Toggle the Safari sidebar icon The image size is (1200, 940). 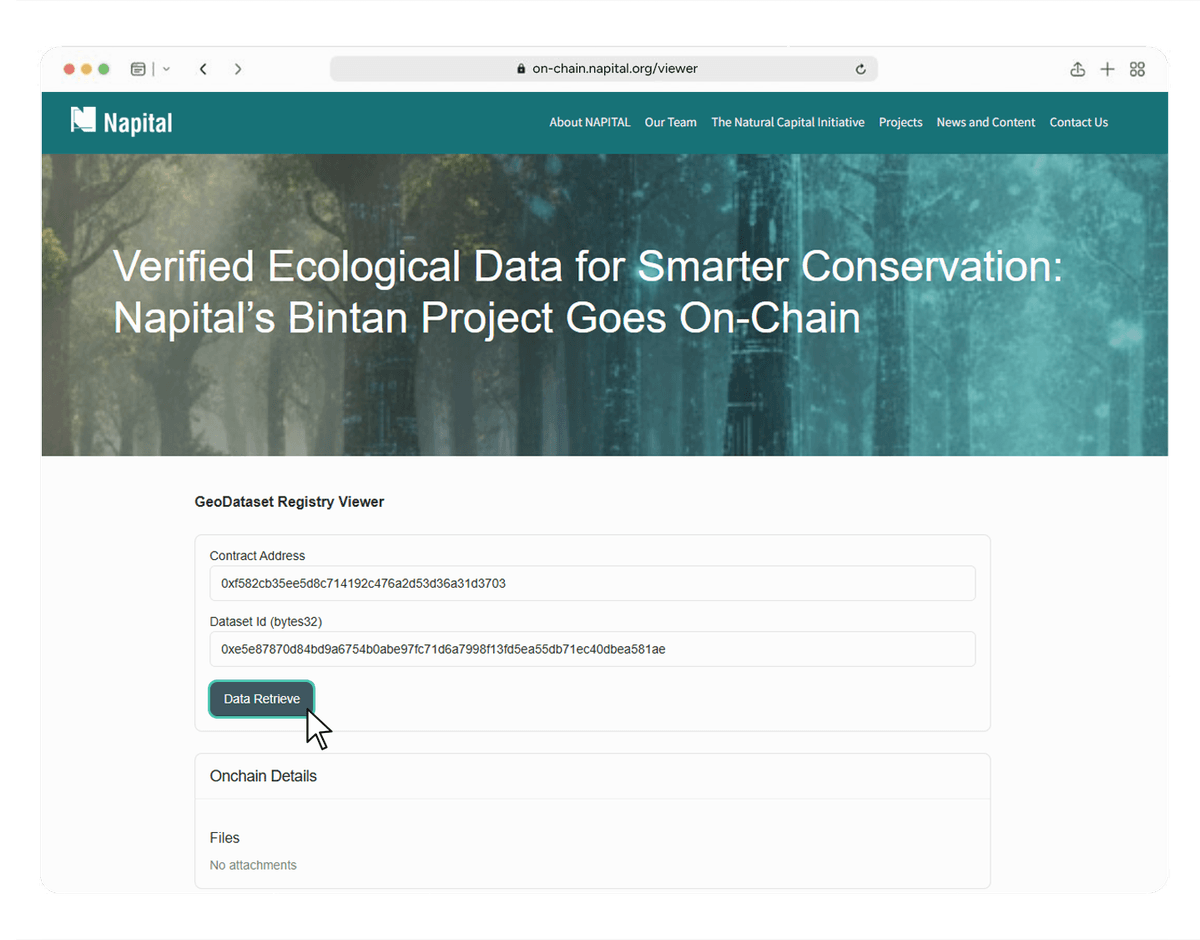pyautogui.click(x=138, y=69)
